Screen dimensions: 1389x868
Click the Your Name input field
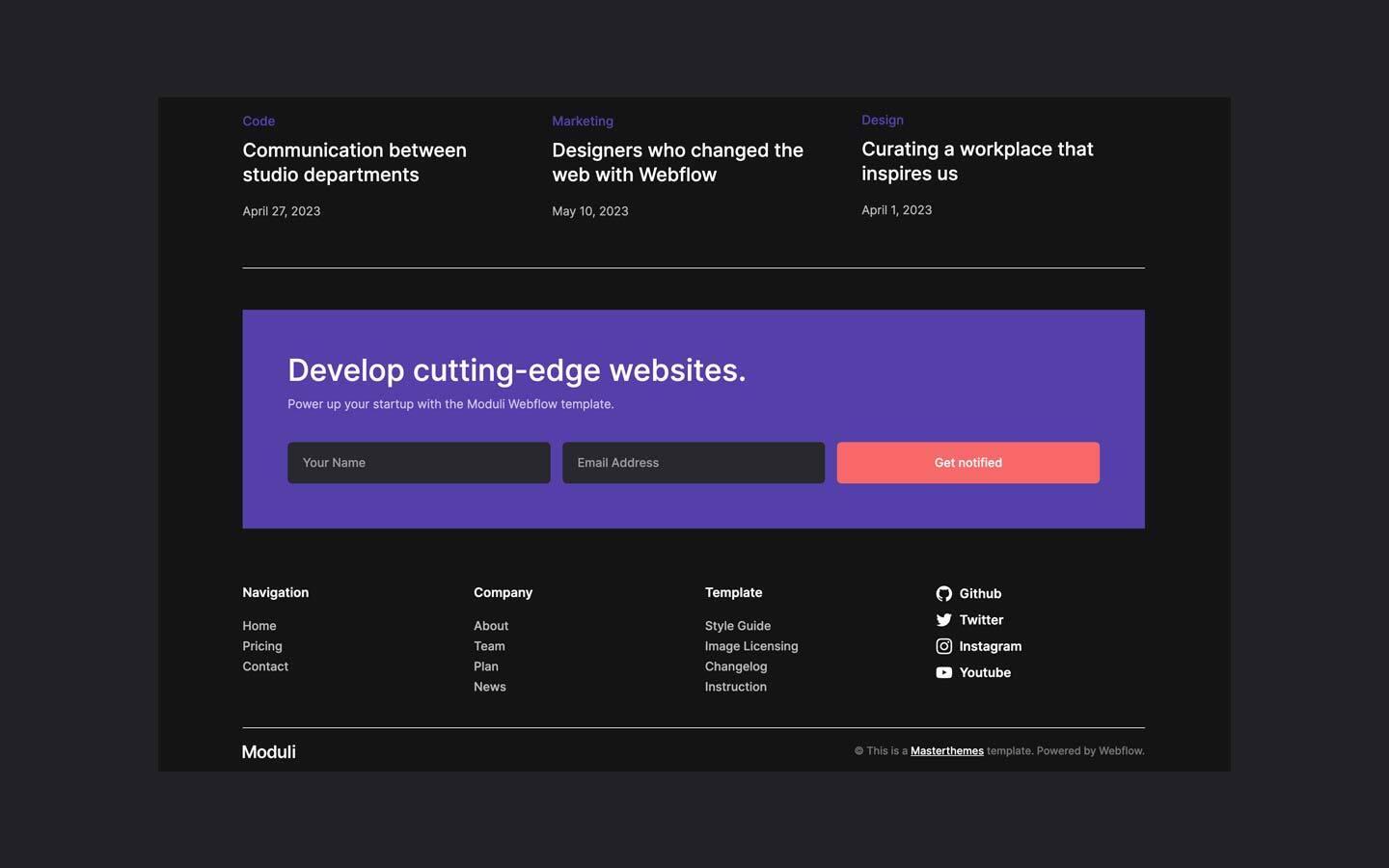point(419,462)
